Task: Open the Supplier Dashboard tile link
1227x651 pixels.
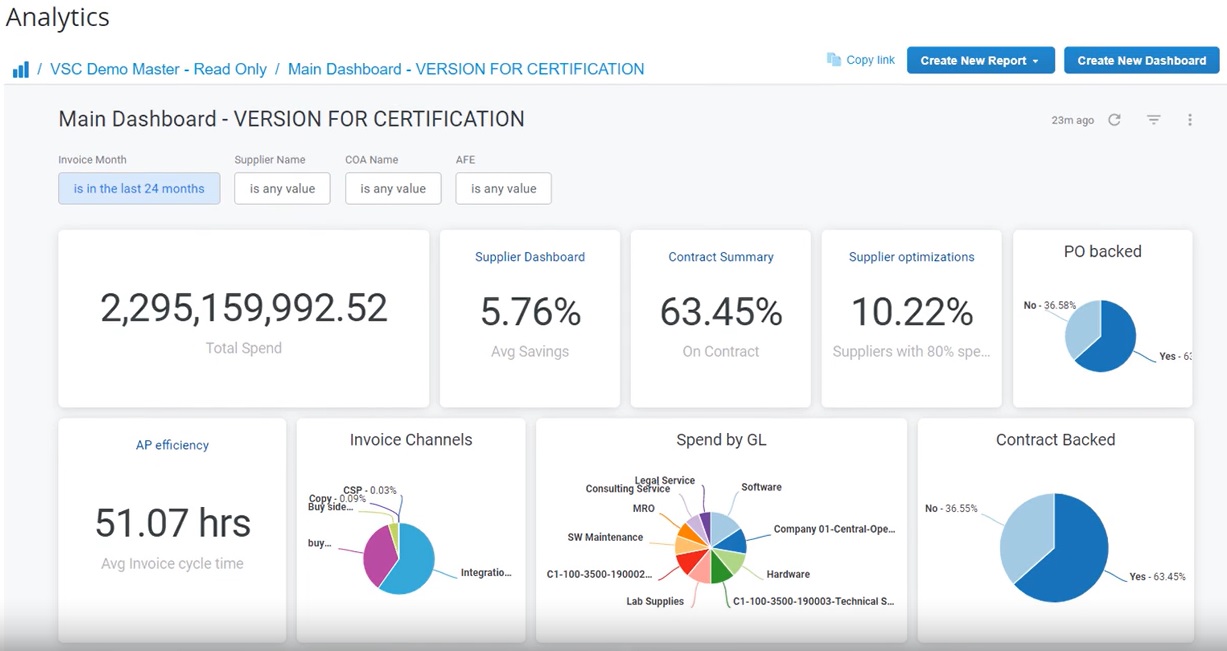Action: [529, 257]
